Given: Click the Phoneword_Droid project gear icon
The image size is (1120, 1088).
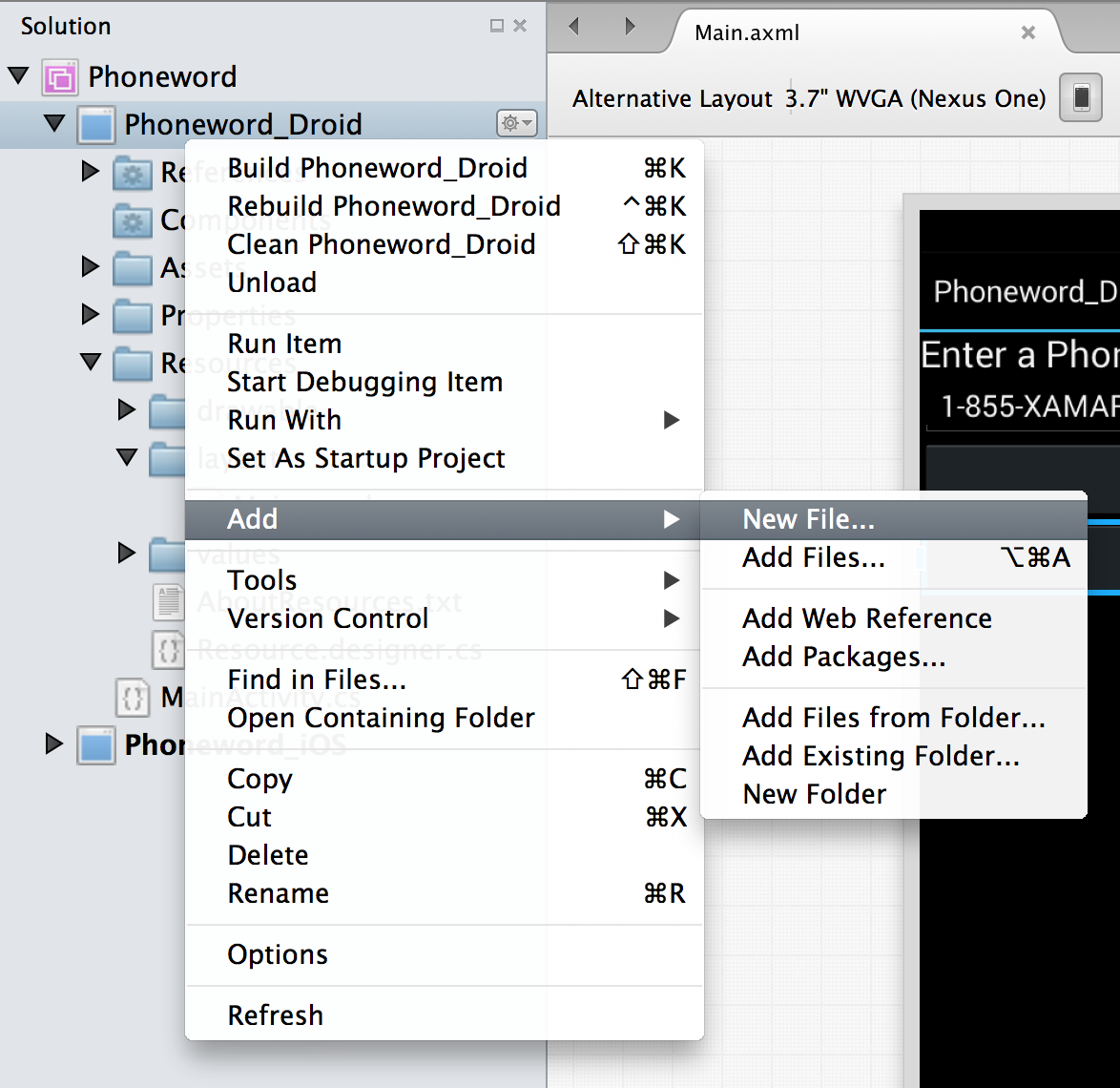Looking at the screenshot, I should pyautogui.click(x=516, y=123).
